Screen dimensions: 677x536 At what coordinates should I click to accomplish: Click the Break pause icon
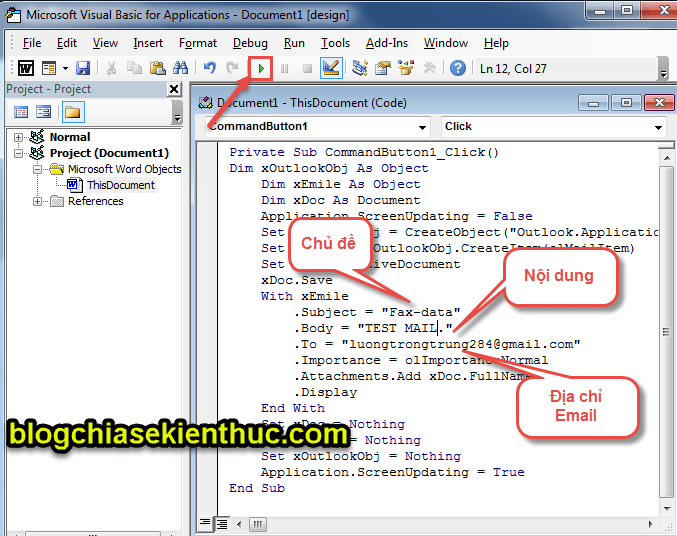point(285,68)
